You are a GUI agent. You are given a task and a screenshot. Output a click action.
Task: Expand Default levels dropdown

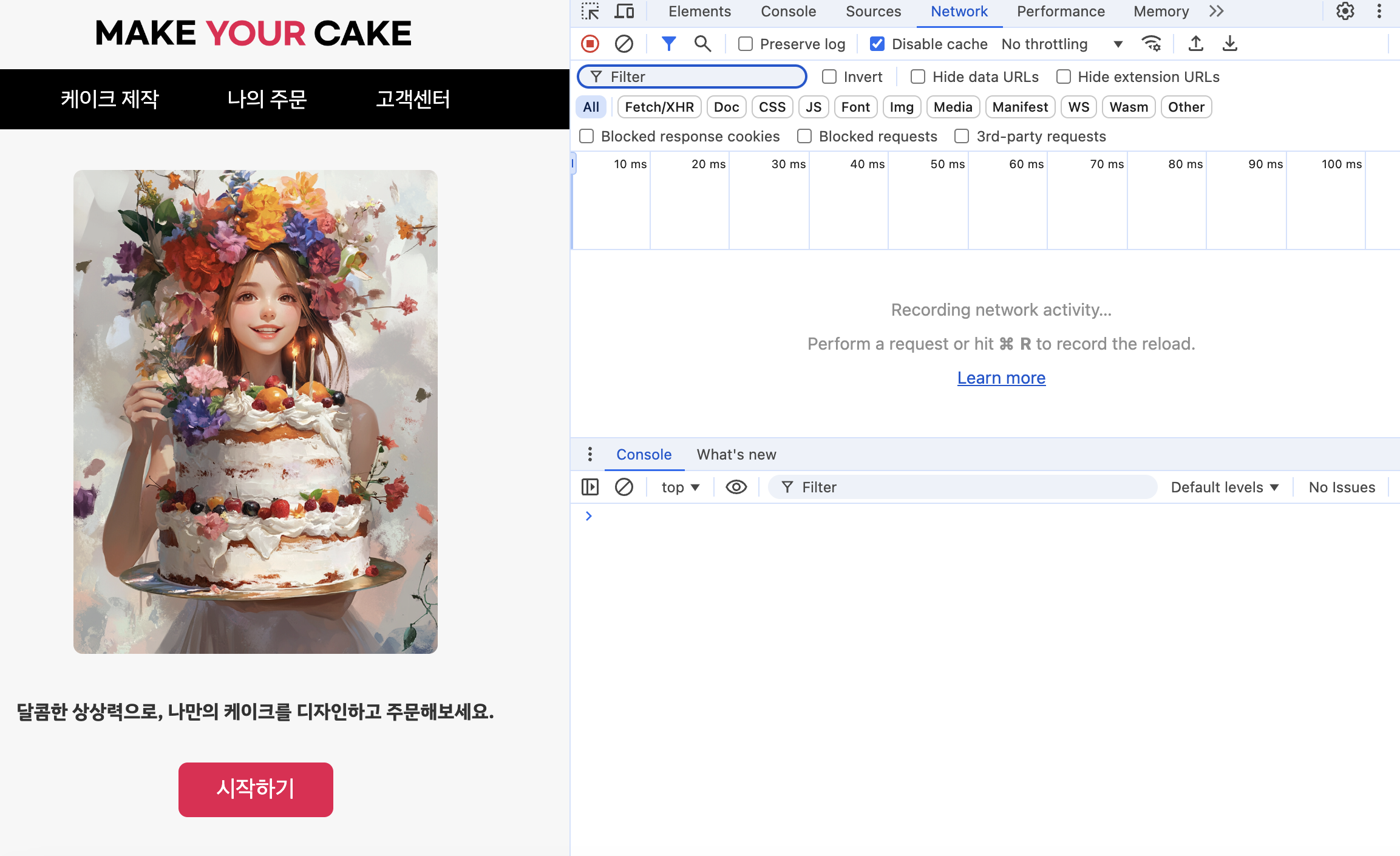click(x=1225, y=487)
